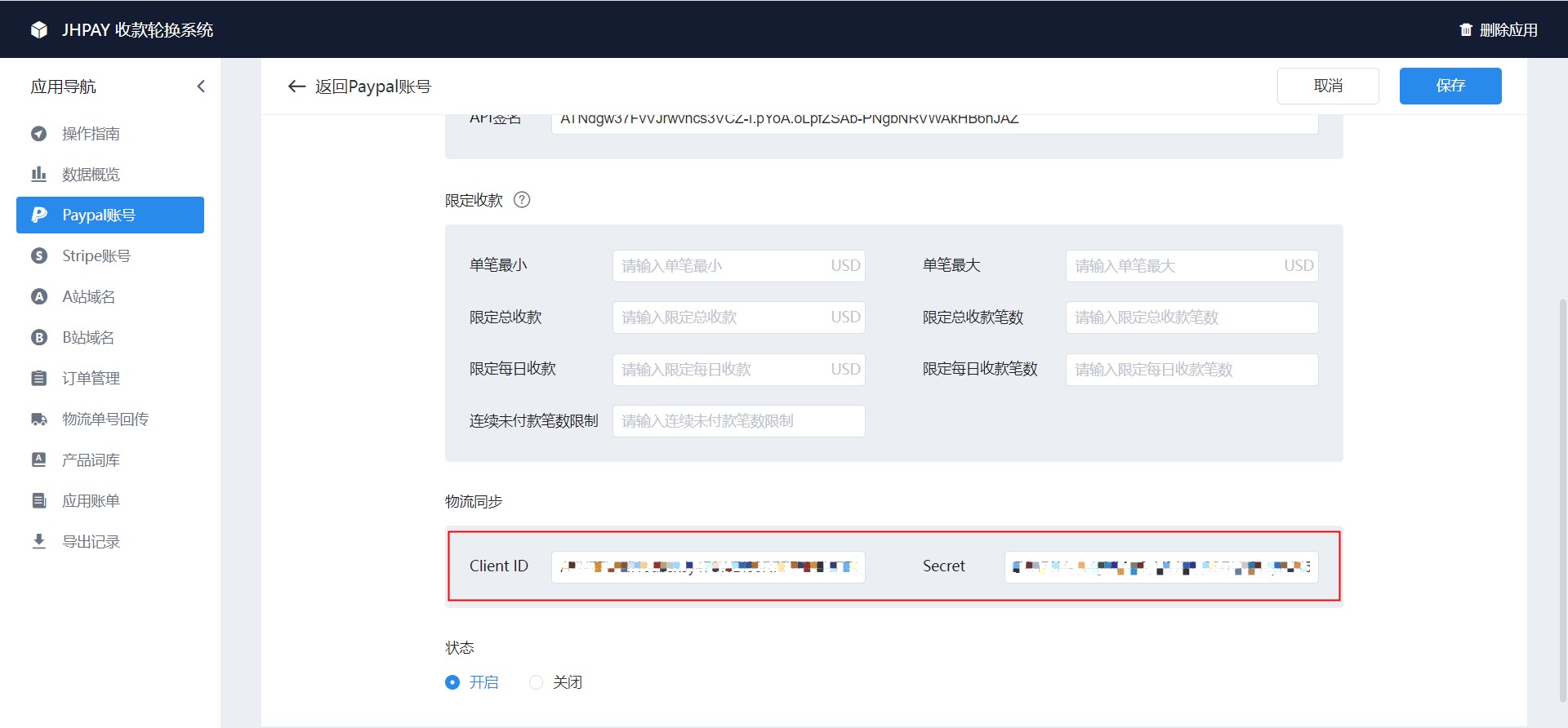This screenshot has height=728, width=1568.
Task: Focus the 限定总收款笔数 field
Action: [x=1192, y=317]
